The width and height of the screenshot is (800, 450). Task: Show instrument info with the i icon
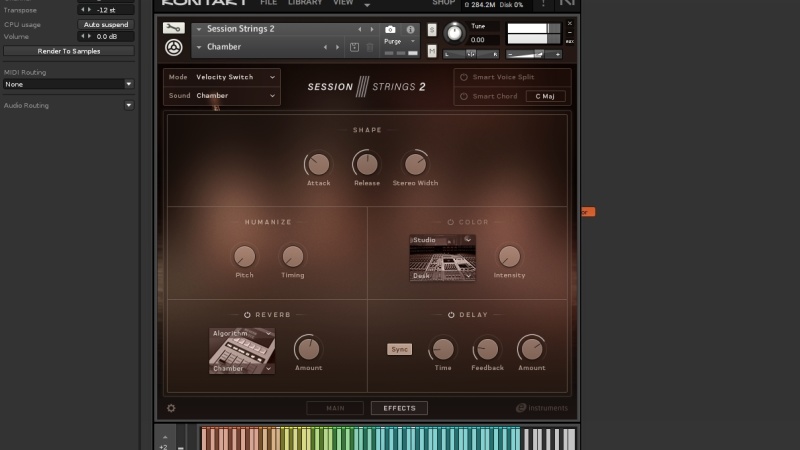[x=410, y=30]
